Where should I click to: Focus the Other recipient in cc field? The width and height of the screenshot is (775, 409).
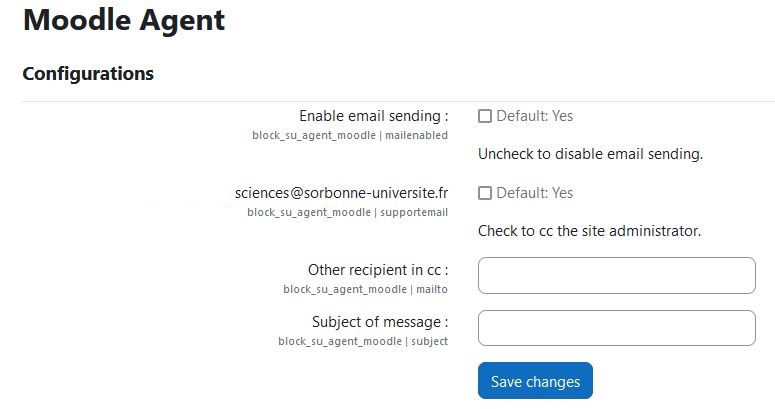click(616, 276)
